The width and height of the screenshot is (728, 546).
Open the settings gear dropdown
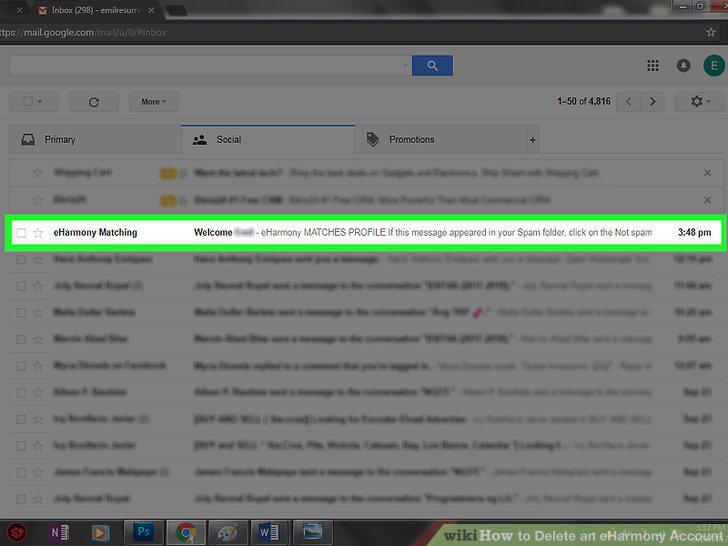click(x=700, y=101)
